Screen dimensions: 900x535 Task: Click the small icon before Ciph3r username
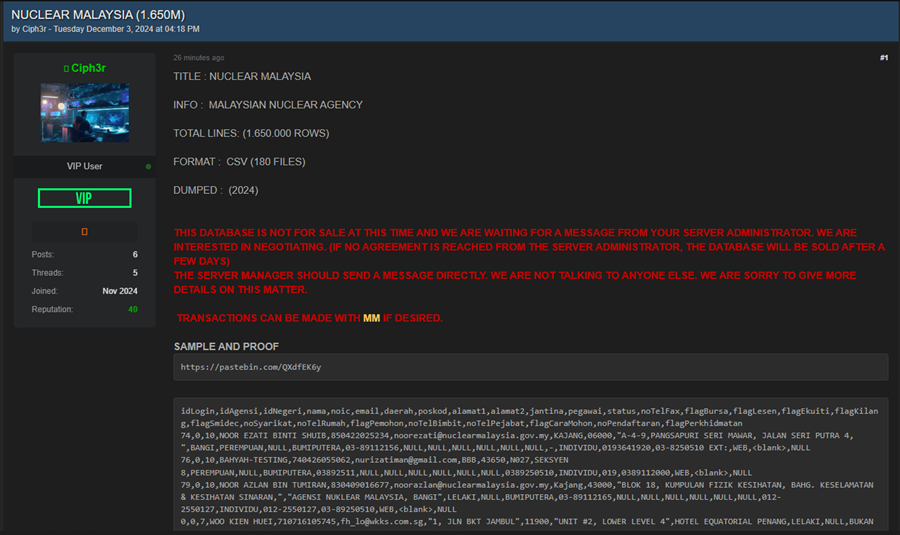point(66,68)
